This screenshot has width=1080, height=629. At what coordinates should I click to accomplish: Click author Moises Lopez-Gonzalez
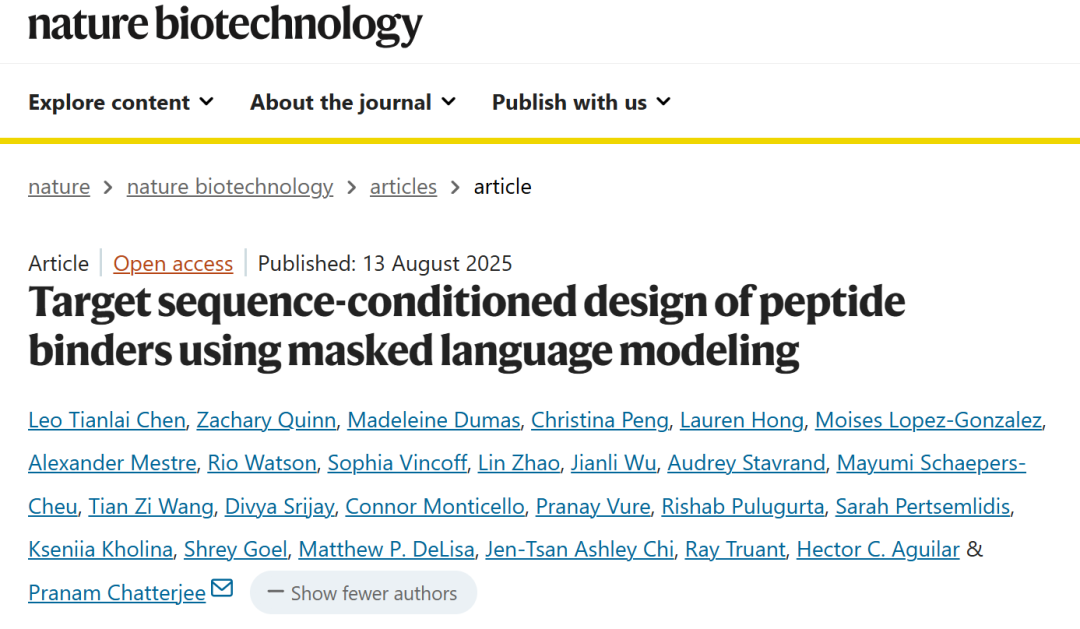(x=928, y=420)
